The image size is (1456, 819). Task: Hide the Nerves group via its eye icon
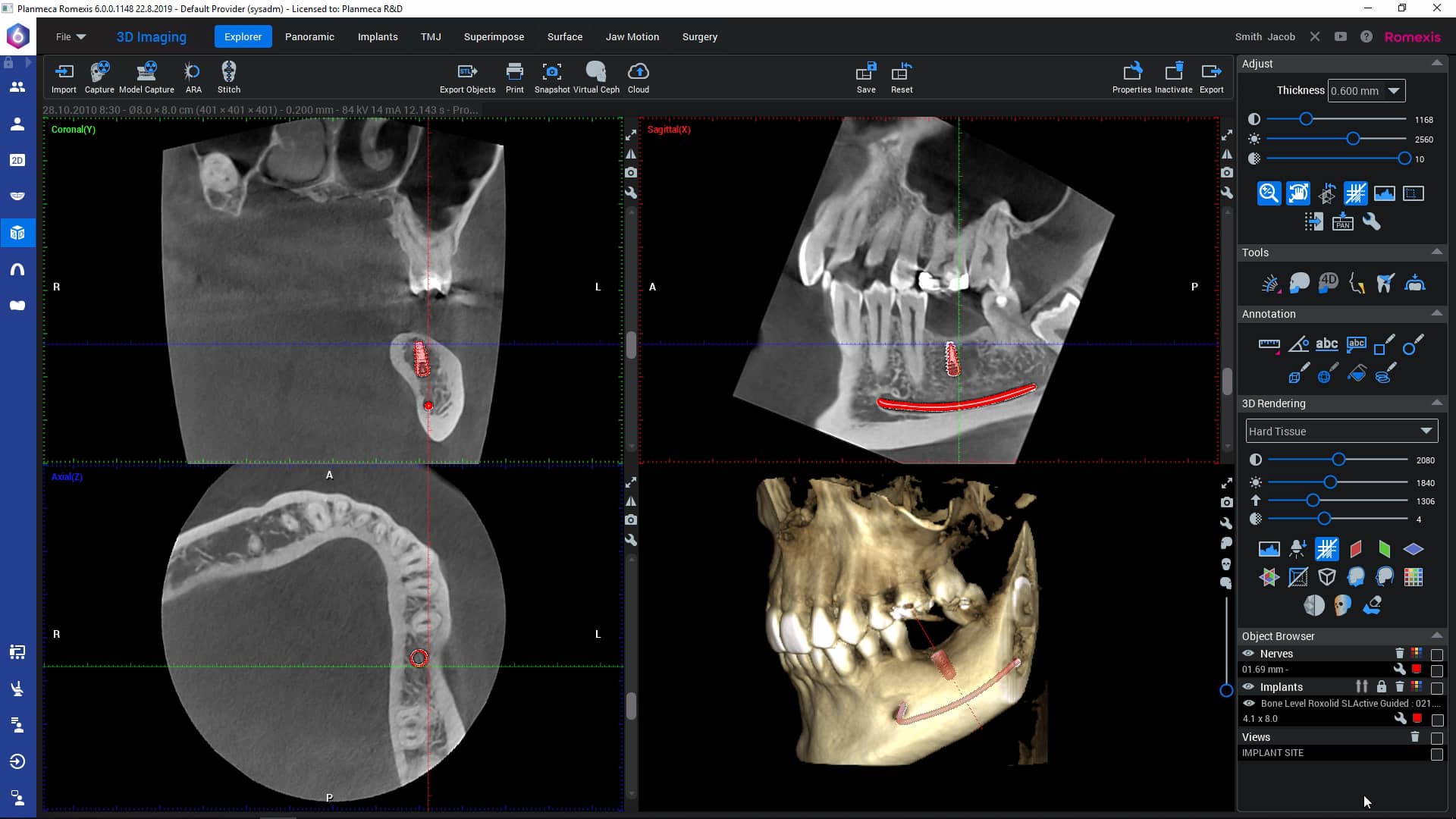(x=1249, y=653)
